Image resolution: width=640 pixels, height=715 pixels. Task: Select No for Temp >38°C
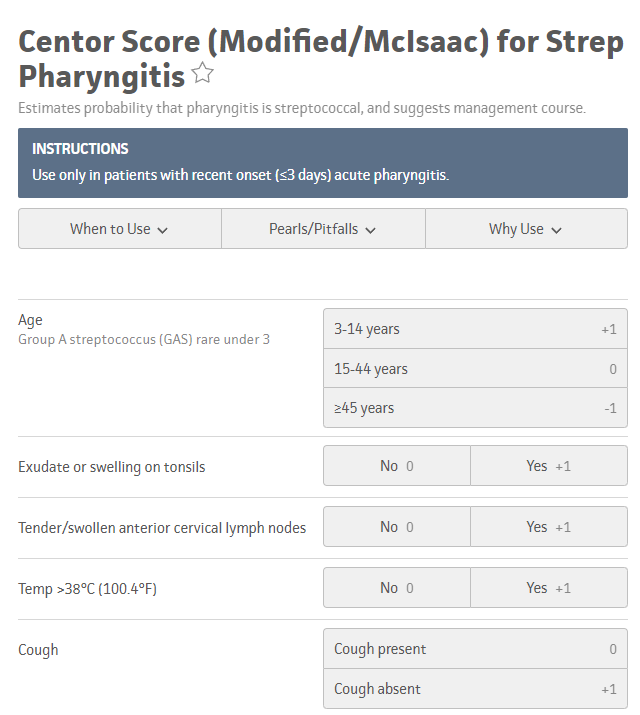(x=396, y=588)
